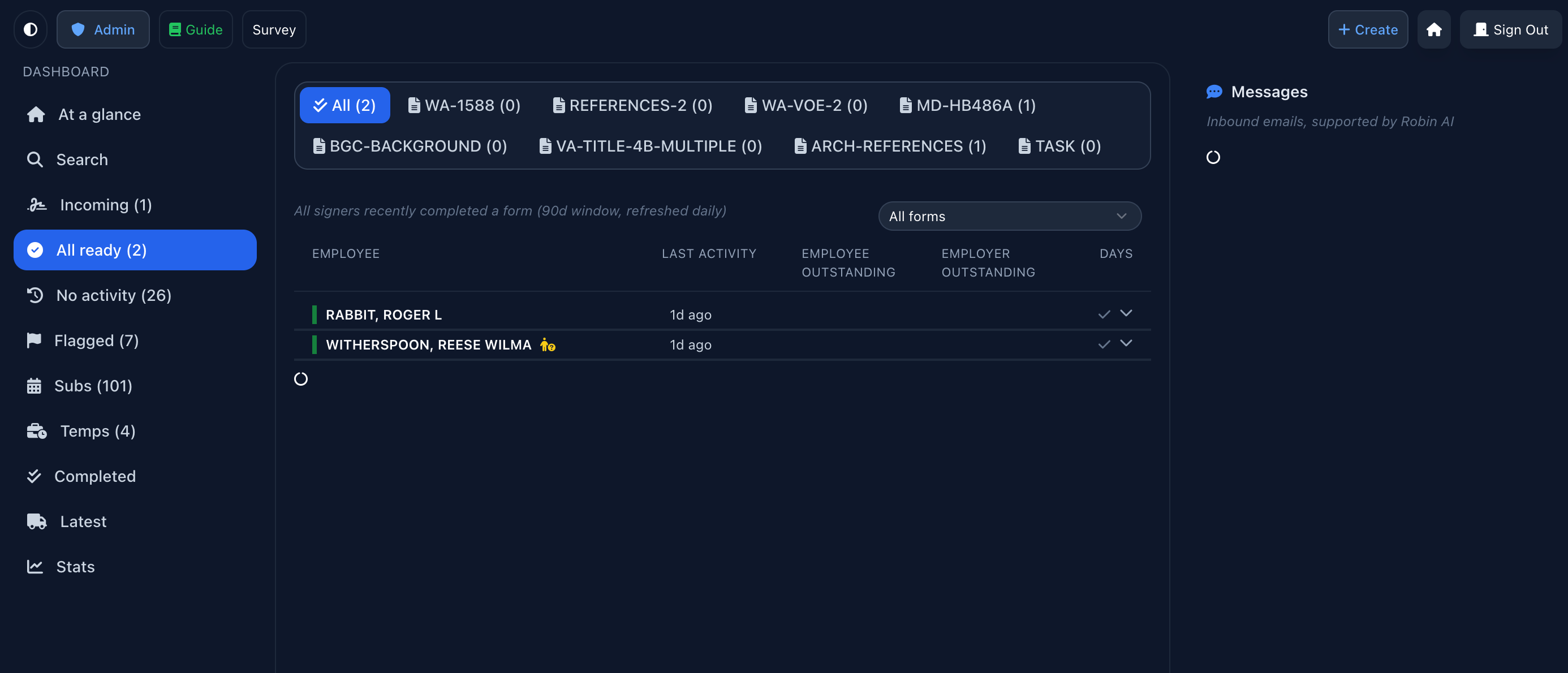Mark Witherspoon, Reese Wilma row checkmark
The width and height of the screenshot is (1568, 673).
tap(1104, 344)
